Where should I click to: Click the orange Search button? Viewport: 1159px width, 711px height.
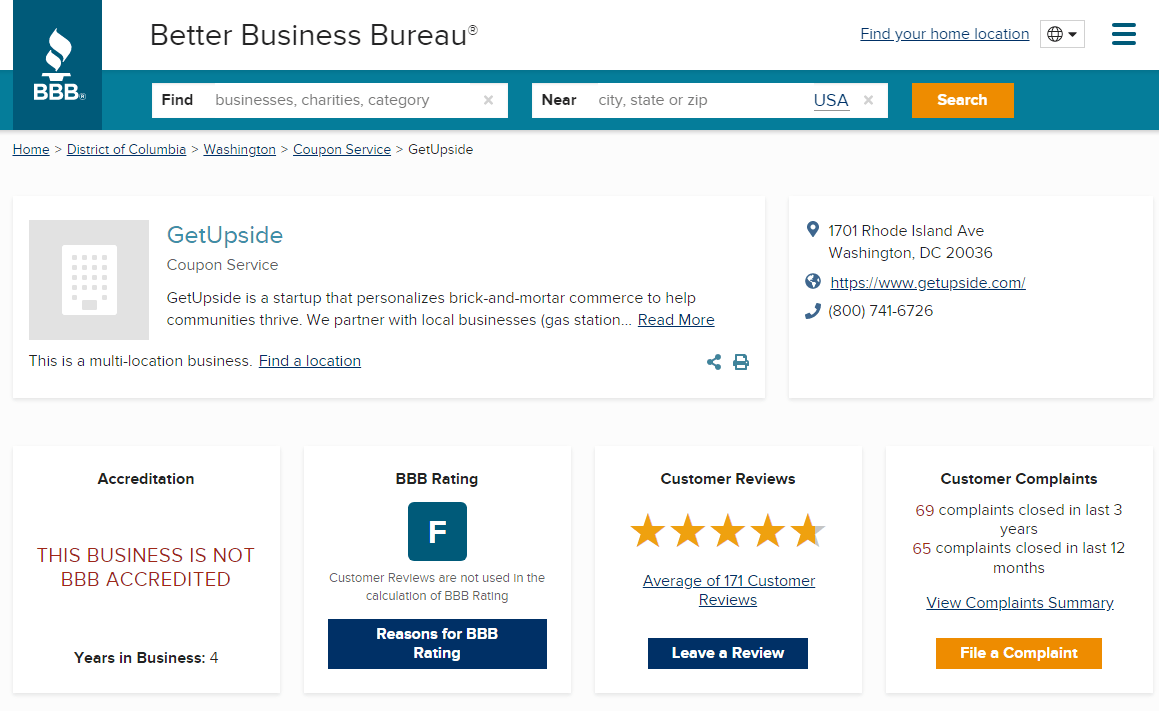(962, 100)
